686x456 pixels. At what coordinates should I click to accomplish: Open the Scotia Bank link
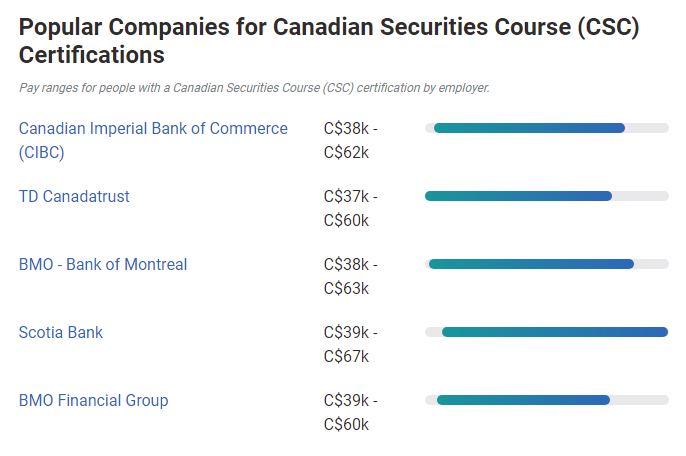coord(61,333)
